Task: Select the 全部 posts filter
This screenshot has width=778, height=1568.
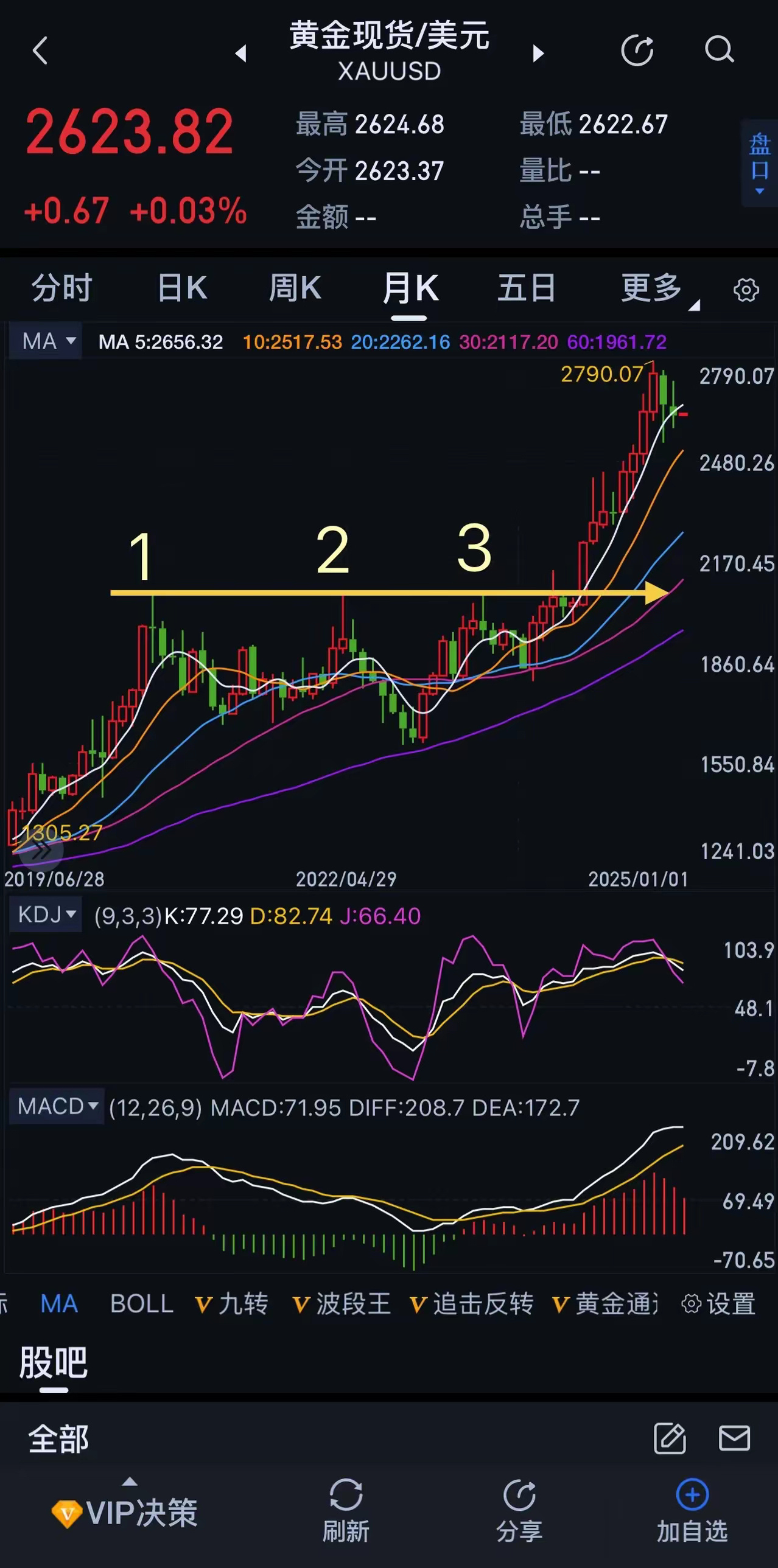Action: (x=58, y=1440)
